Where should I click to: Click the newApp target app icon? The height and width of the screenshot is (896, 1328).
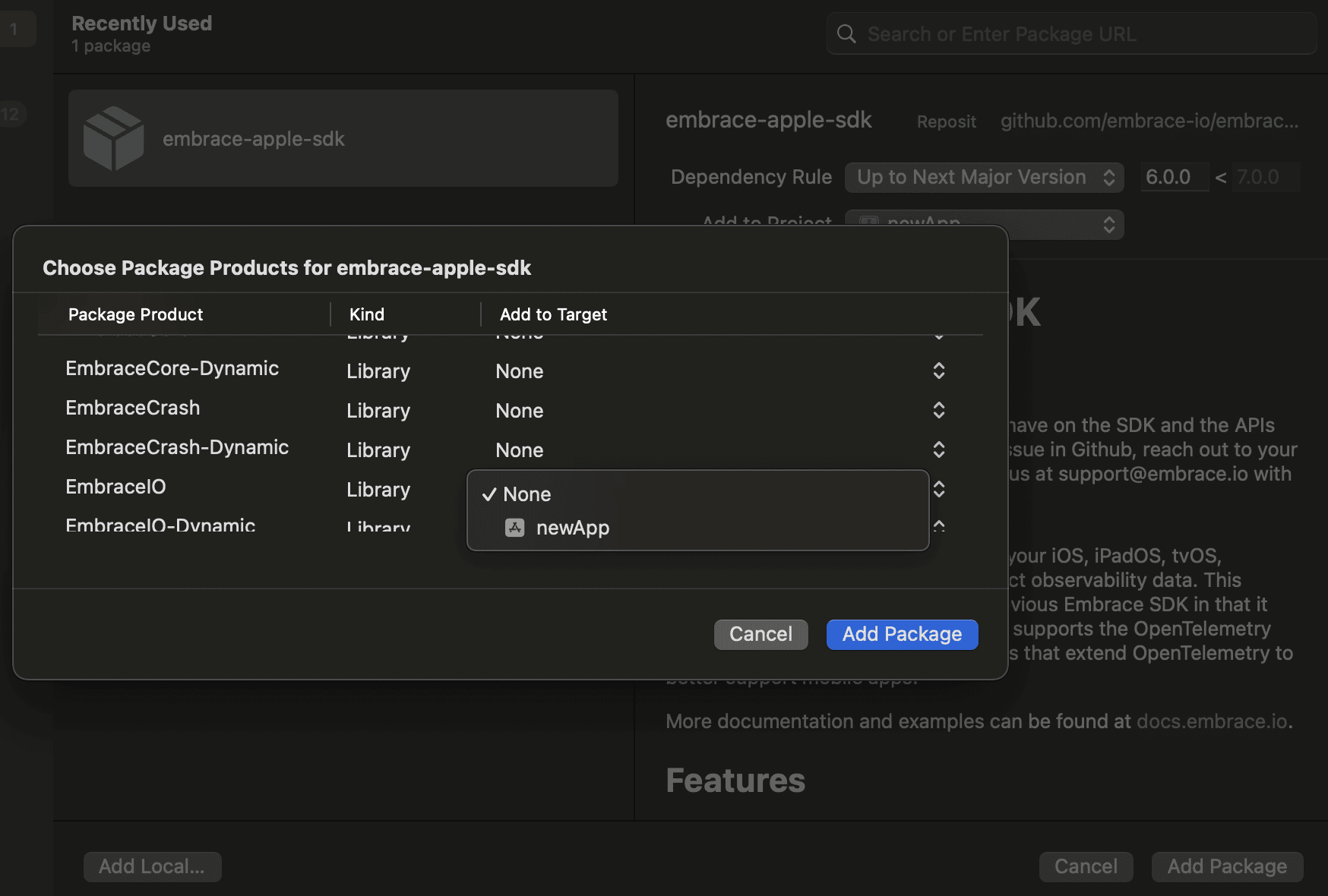[x=515, y=528]
